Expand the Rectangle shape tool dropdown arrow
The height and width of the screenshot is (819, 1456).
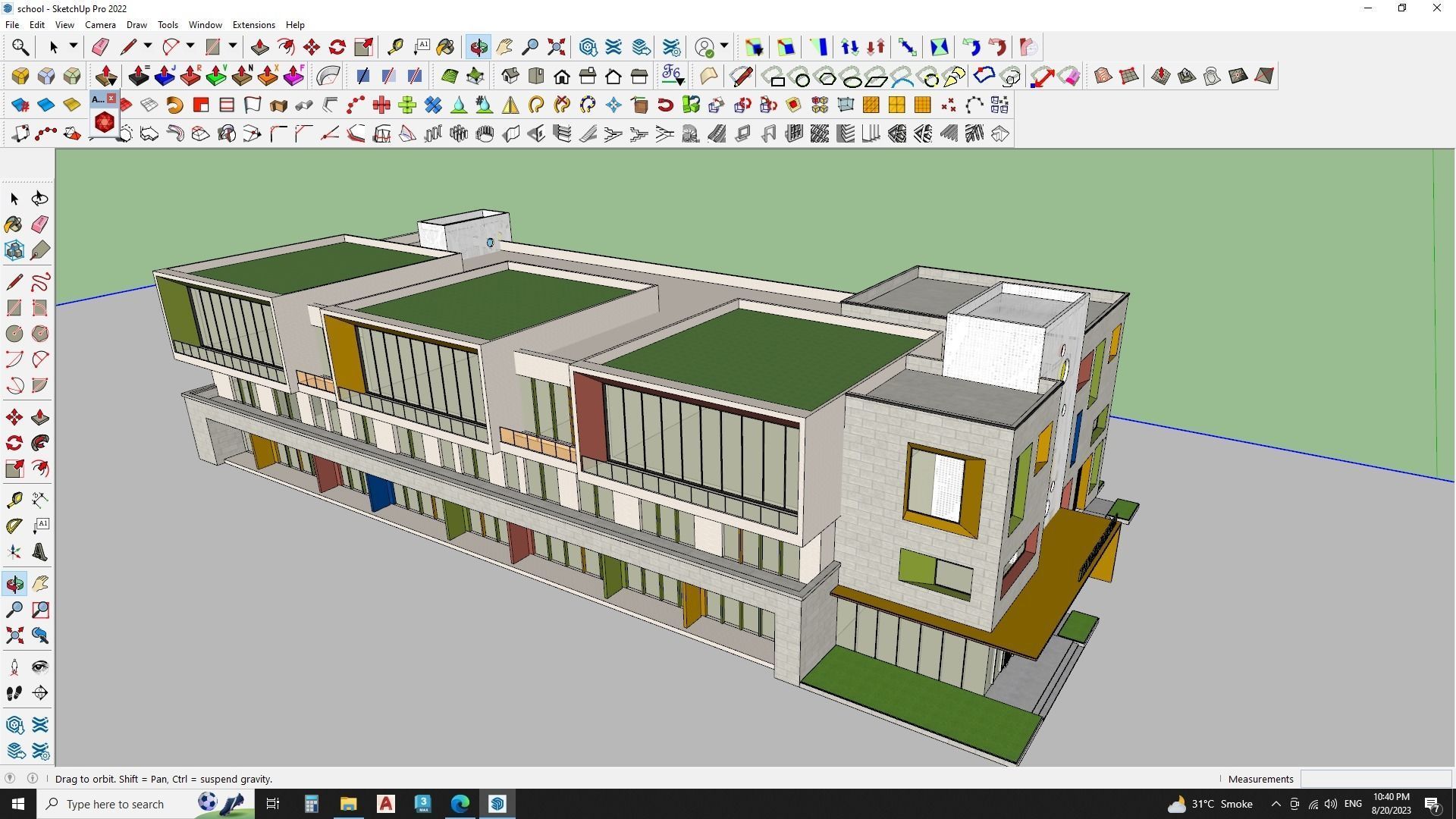(232, 46)
